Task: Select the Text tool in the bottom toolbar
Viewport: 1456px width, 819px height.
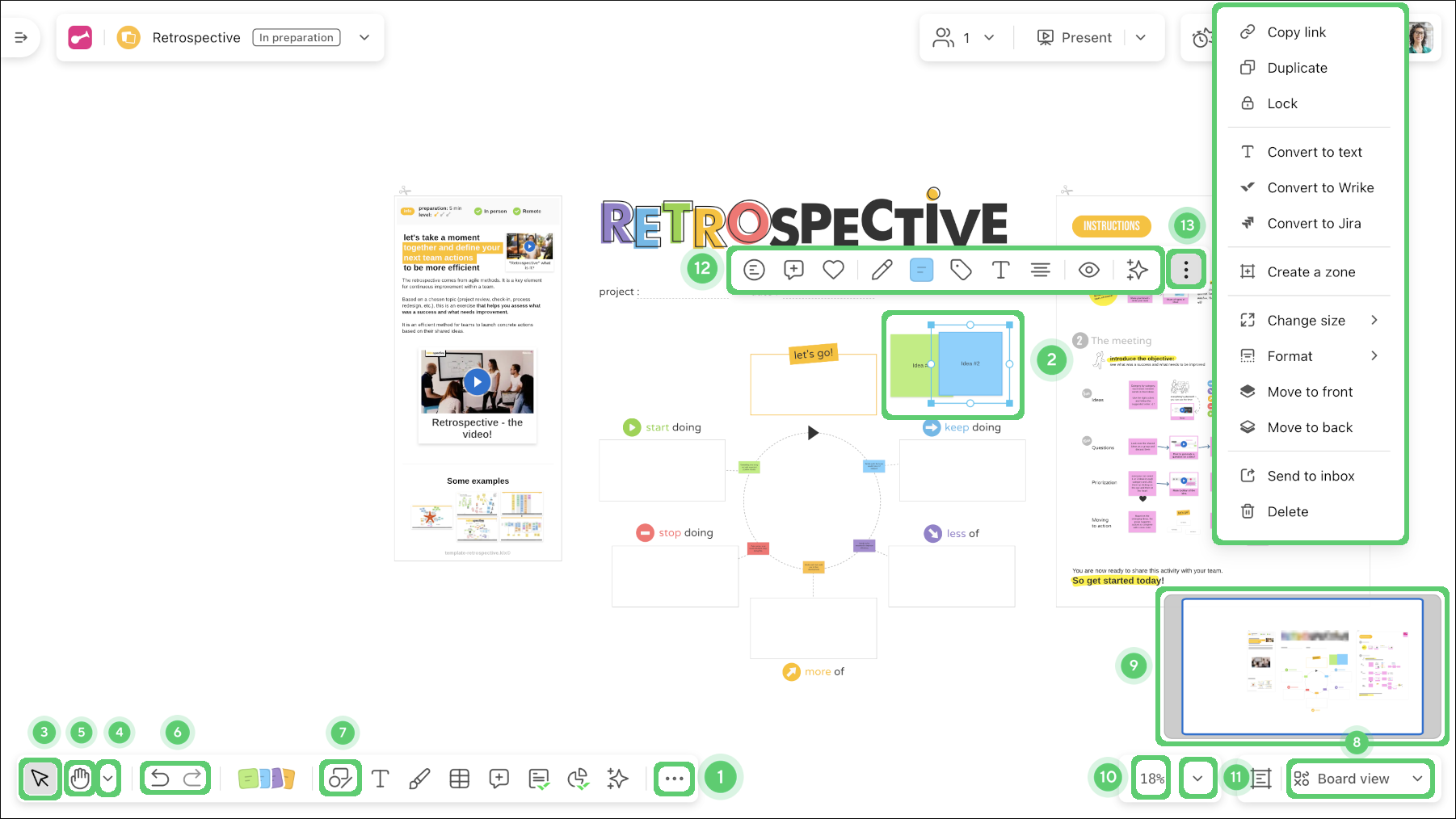Action: coord(380,778)
